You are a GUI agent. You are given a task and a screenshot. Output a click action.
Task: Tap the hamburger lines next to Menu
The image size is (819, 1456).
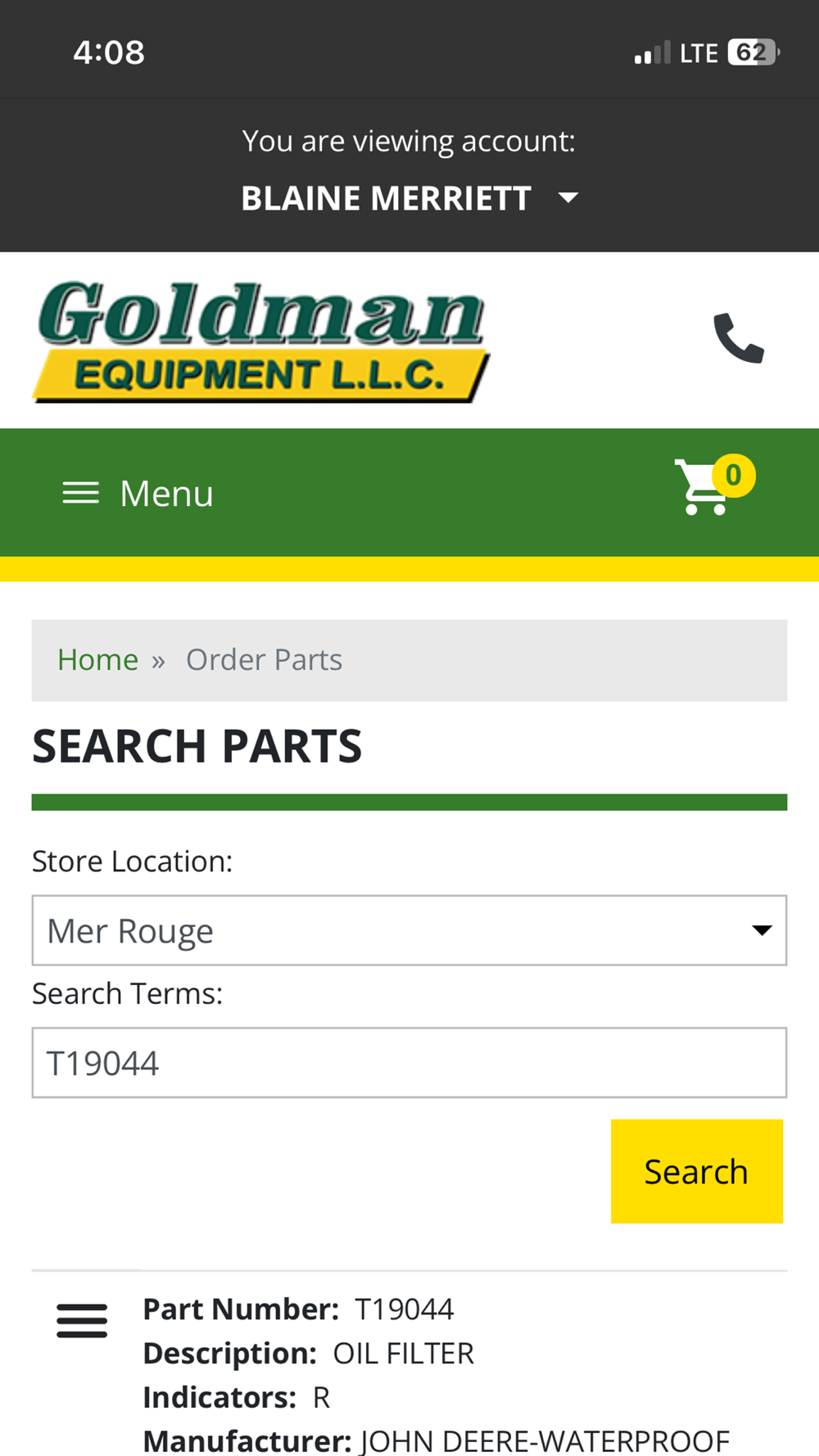point(80,493)
